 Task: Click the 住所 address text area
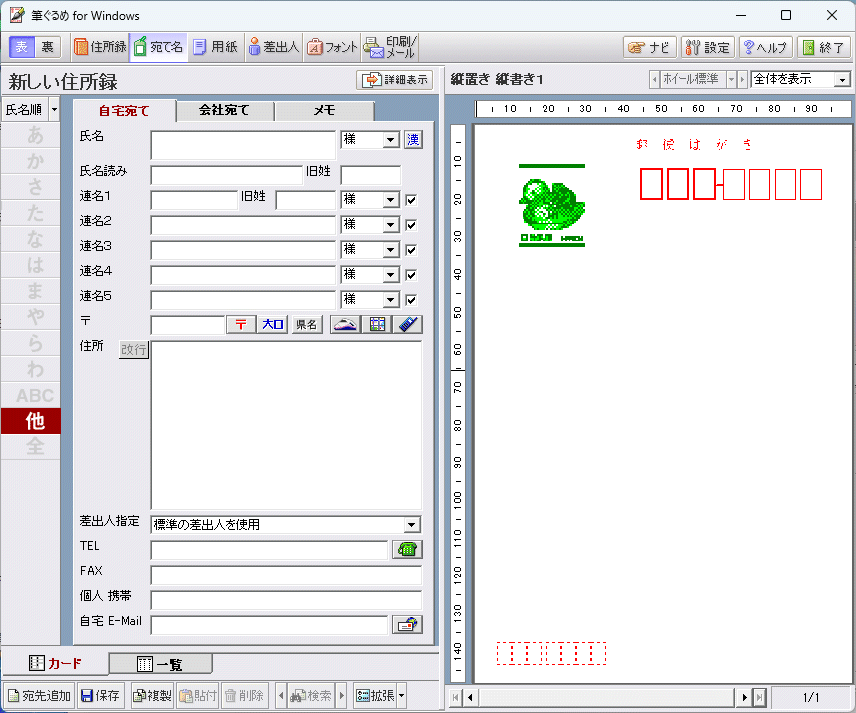click(x=286, y=425)
